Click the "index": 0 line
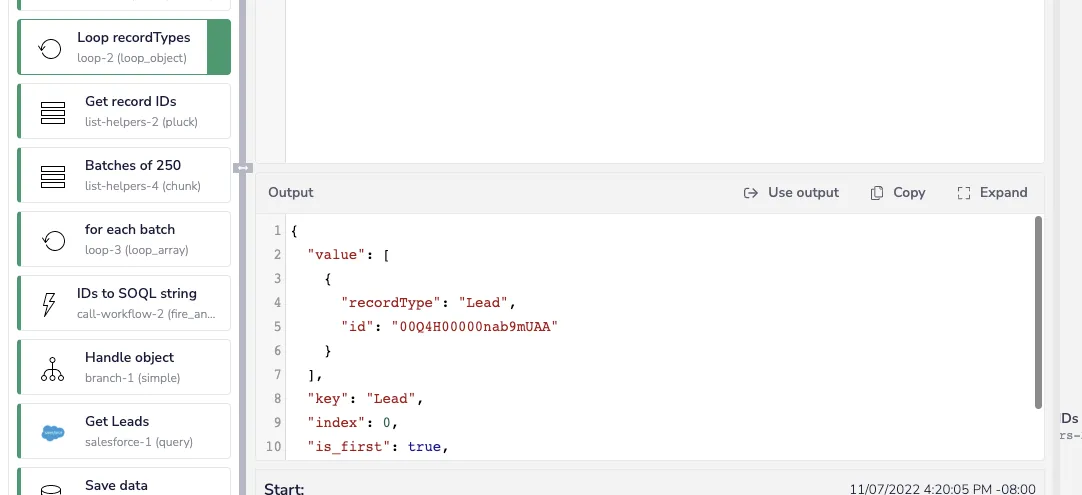1082x495 pixels. pos(353,423)
